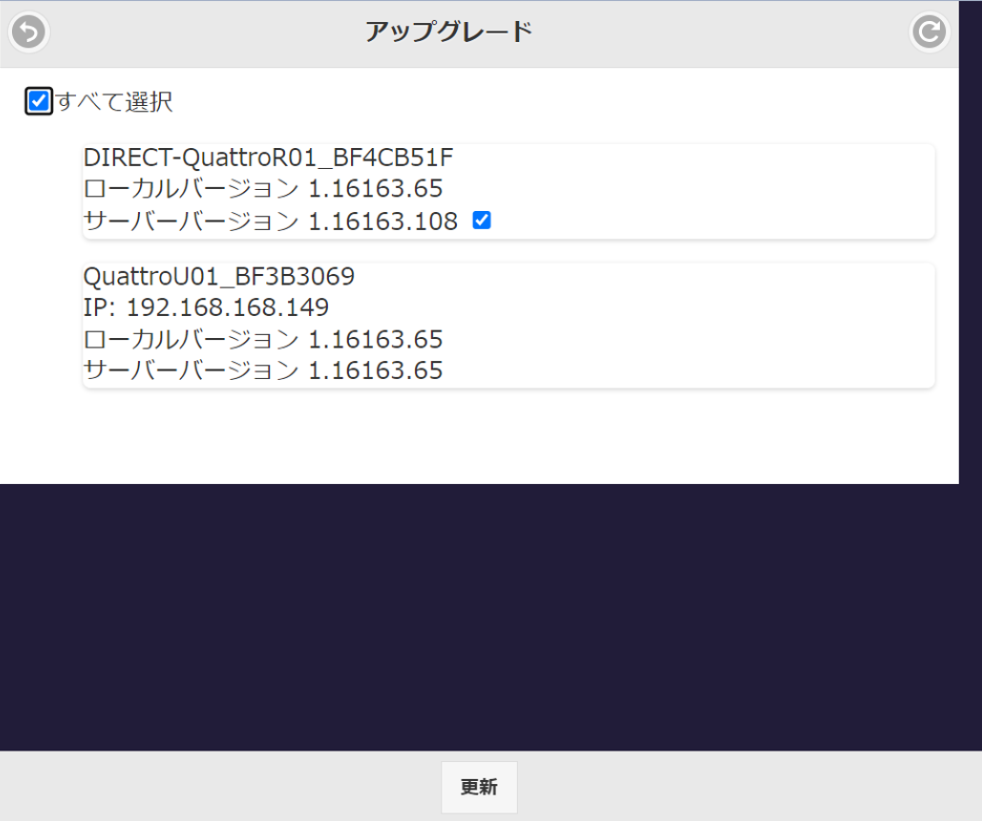The width and height of the screenshot is (982, 821).
Task: Click サーバーバージョン 1.16163.65 under QuattroU01
Action: click(263, 371)
